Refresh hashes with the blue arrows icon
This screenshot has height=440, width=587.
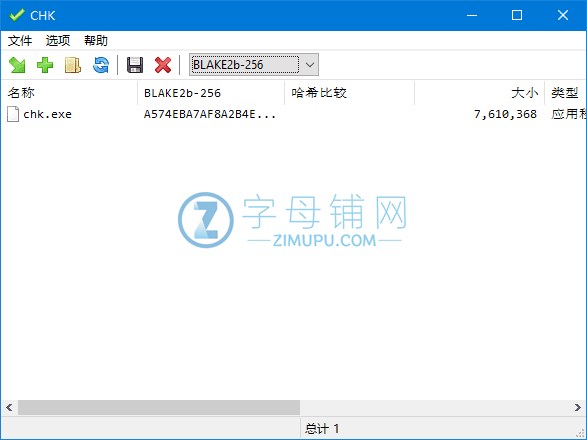[x=101, y=65]
